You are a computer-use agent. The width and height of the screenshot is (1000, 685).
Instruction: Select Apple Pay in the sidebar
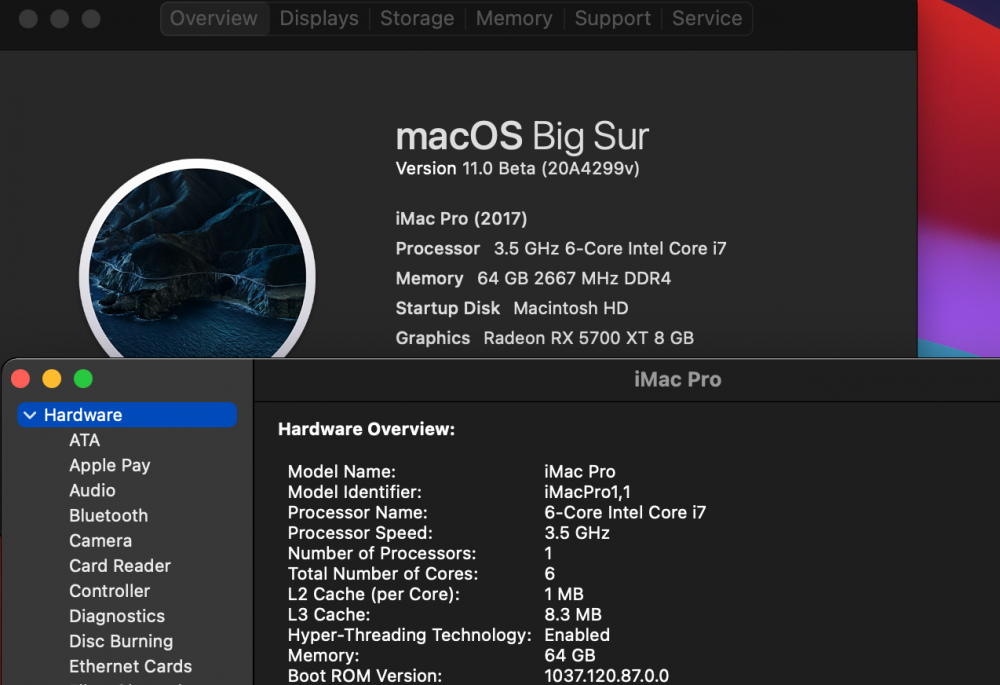point(110,466)
